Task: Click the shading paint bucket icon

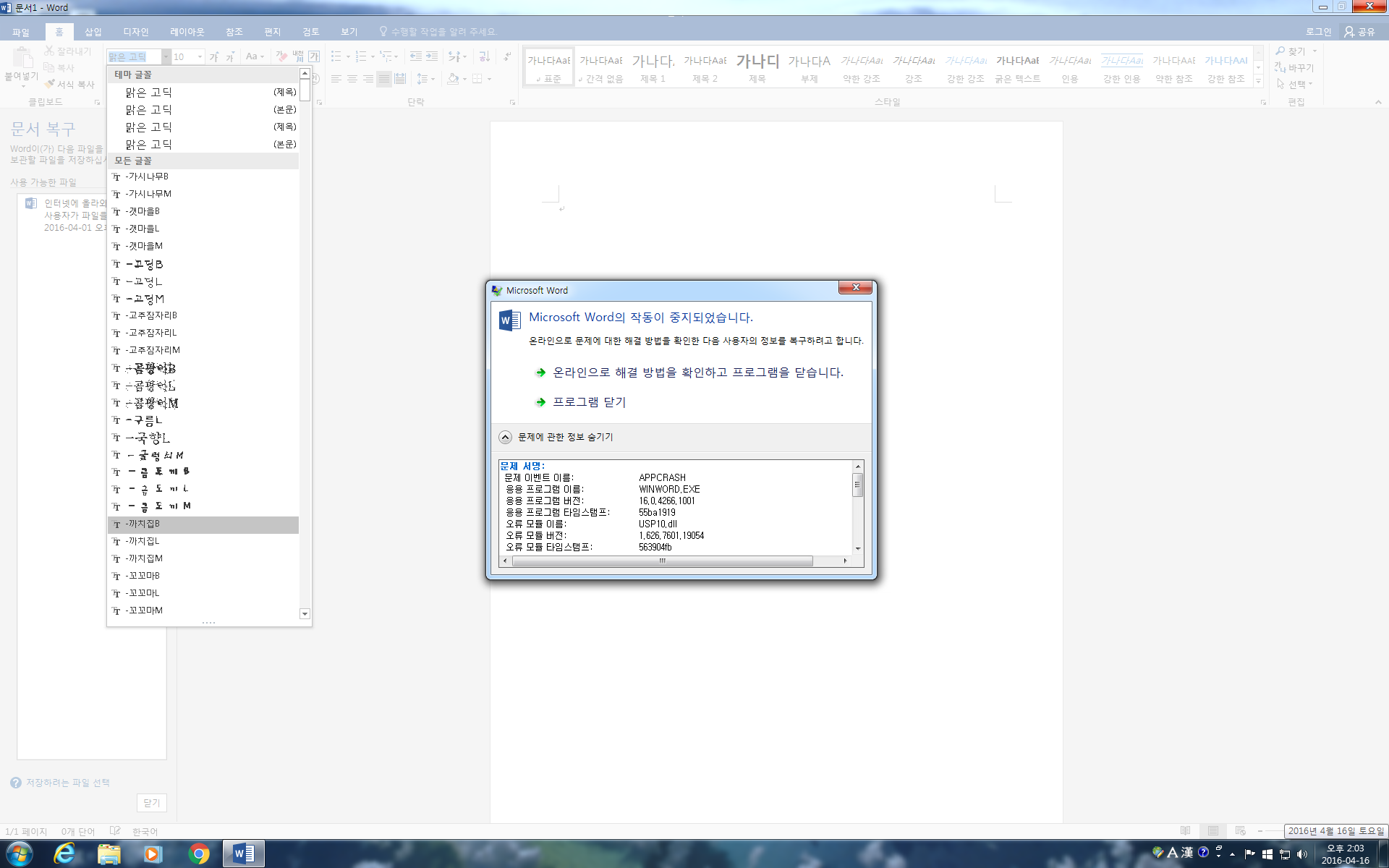Action: coord(453,79)
